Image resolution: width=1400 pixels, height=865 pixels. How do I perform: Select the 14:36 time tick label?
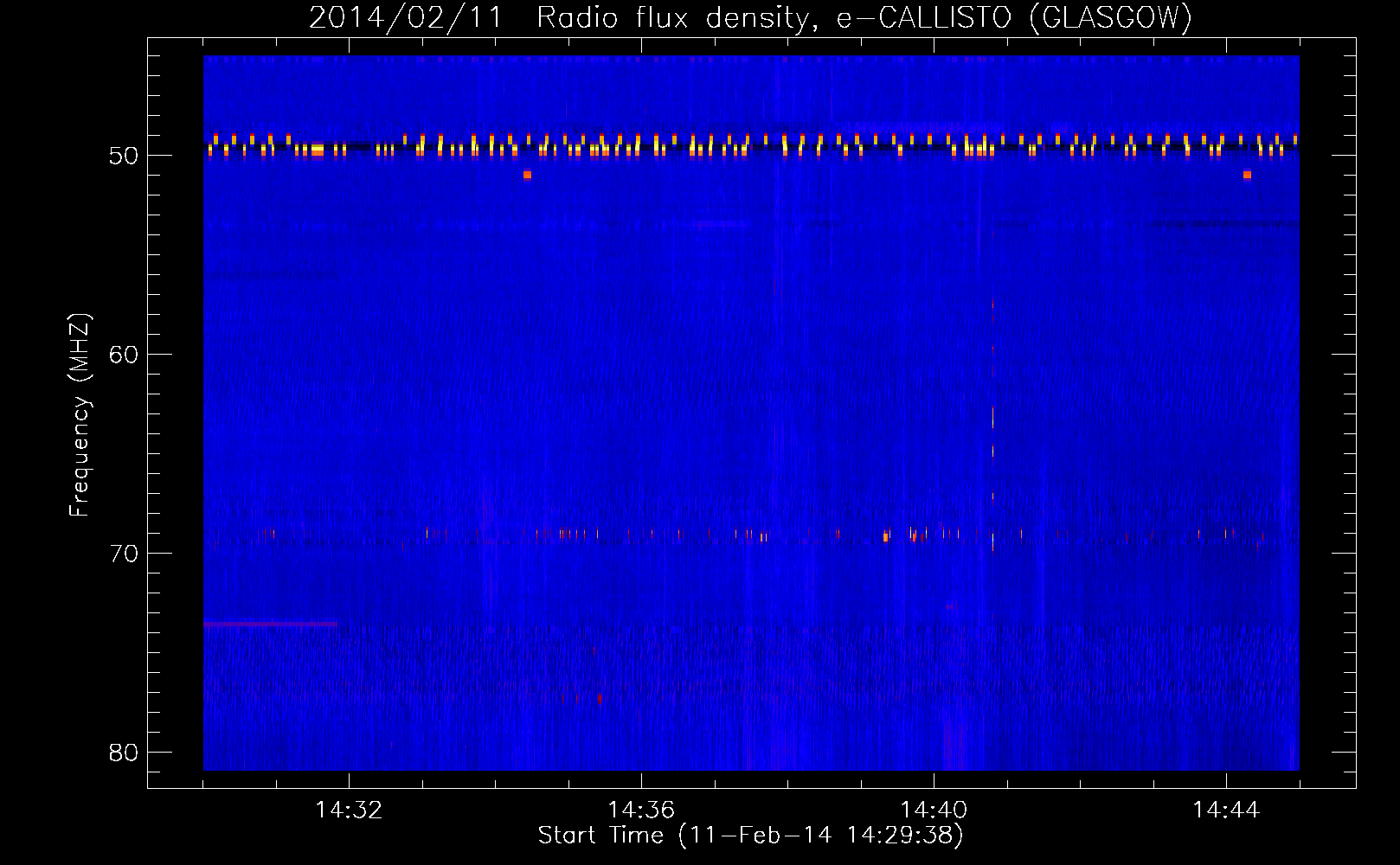tap(641, 810)
